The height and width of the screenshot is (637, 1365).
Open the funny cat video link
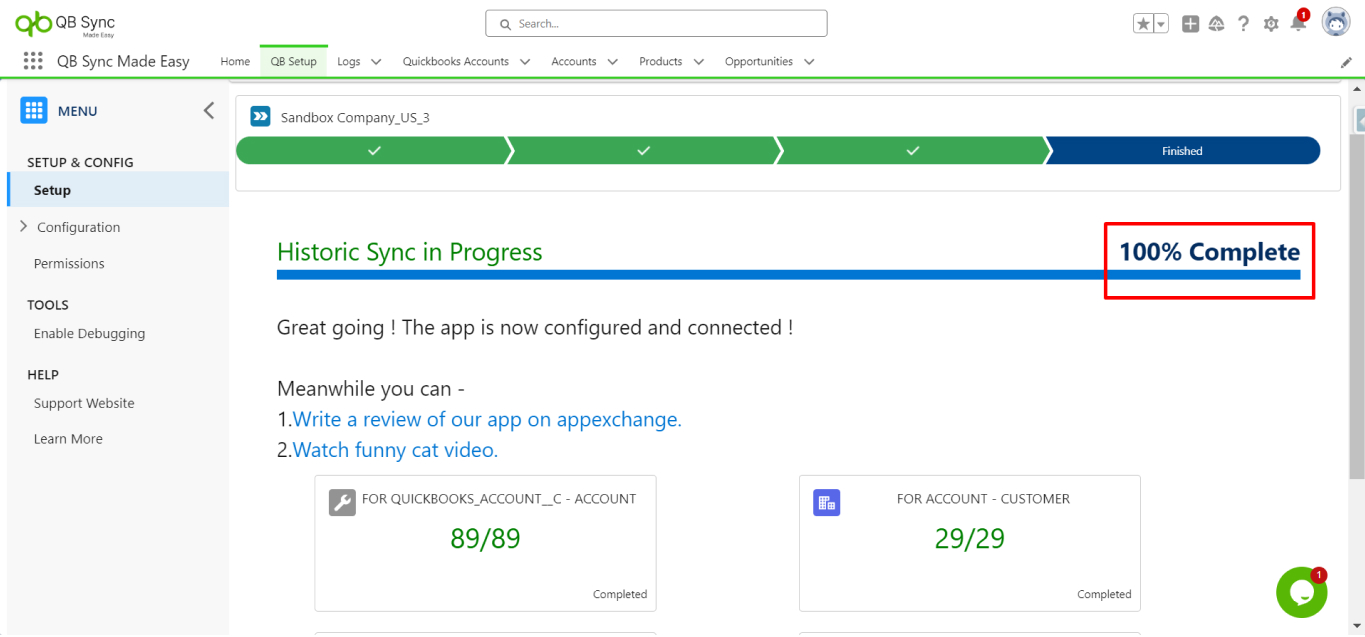395,450
